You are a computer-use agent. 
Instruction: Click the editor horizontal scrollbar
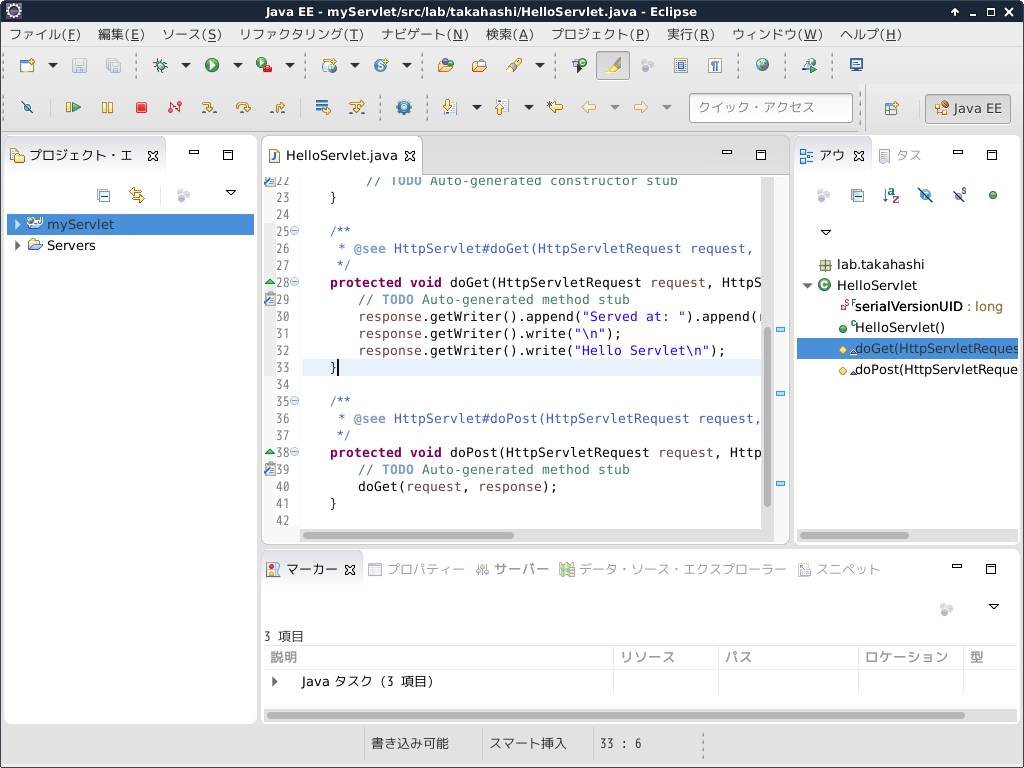click(x=408, y=536)
